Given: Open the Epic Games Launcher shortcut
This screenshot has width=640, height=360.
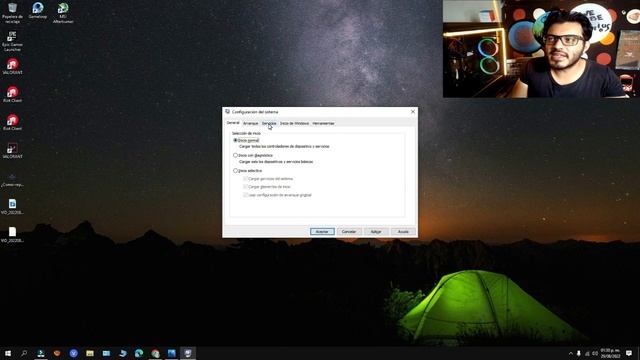Looking at the screenshot, I should 12,41.
